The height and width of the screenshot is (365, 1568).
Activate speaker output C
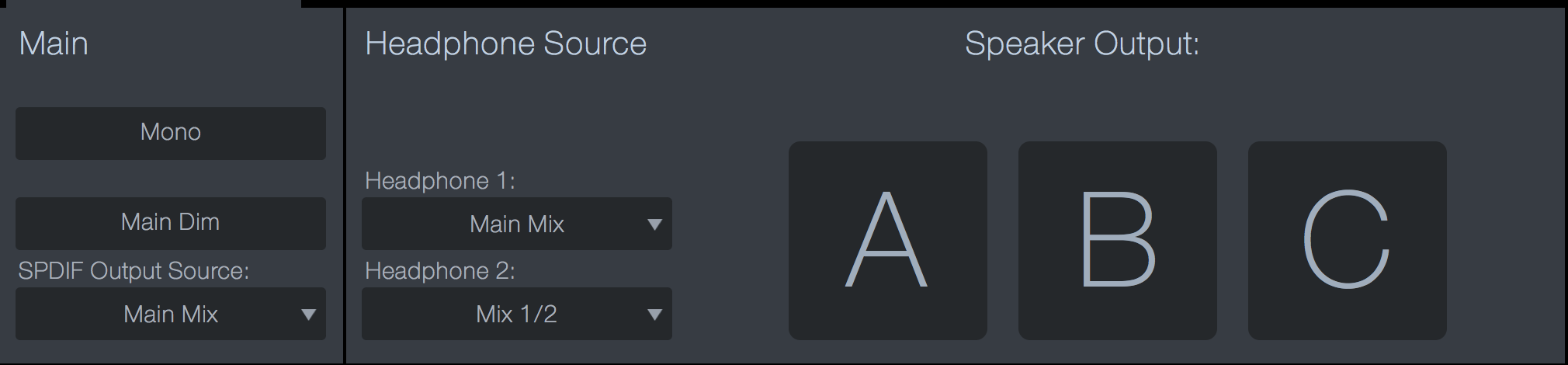click(1347, 240)
